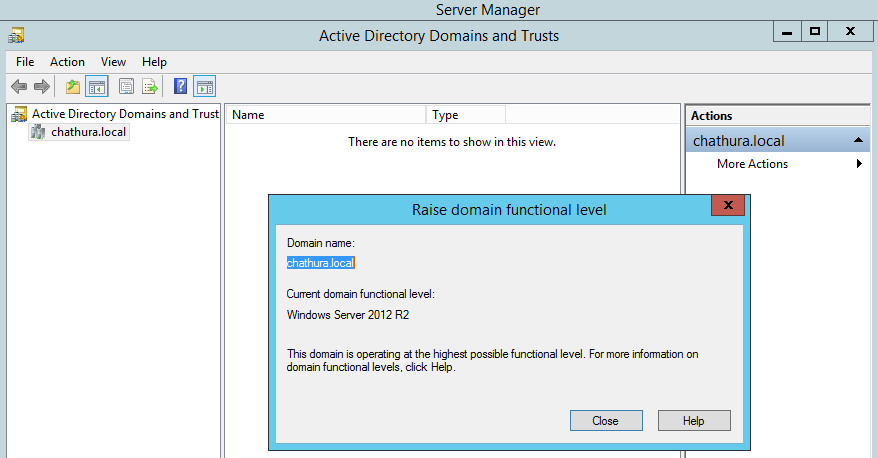Toggle Show/Hide Console Tree toolbar icon
Viewport: 878px width, 458px height.
tap(97, 87)
